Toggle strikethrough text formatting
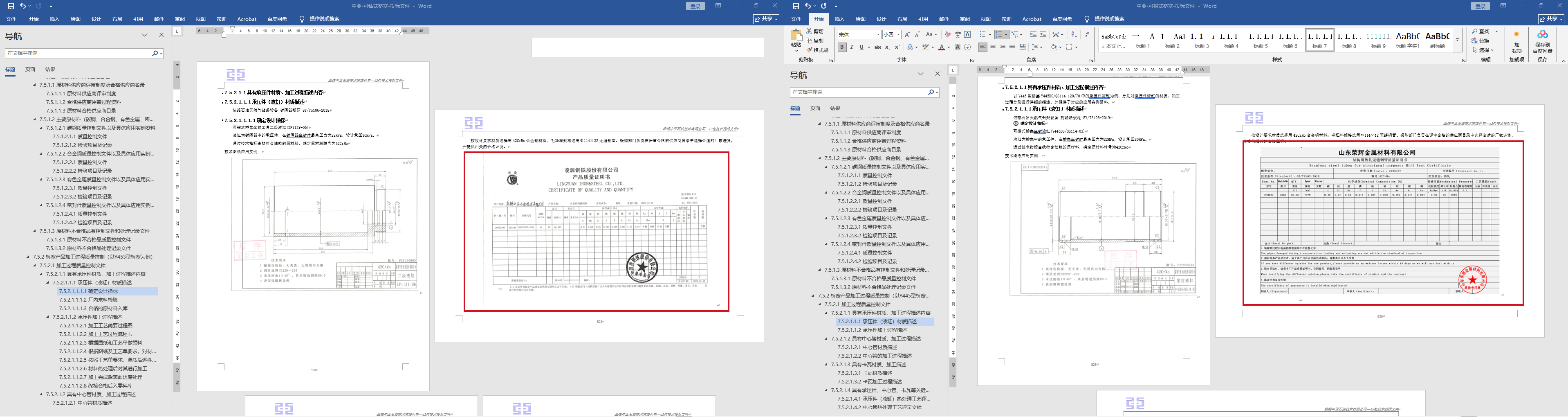Image resolution: width=1568 pixels, height=417 pixels. 877,47
